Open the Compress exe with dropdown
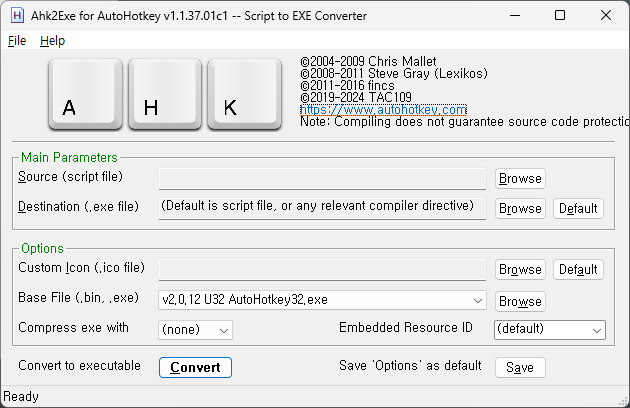The image size is (630, 408). (223, 329)
